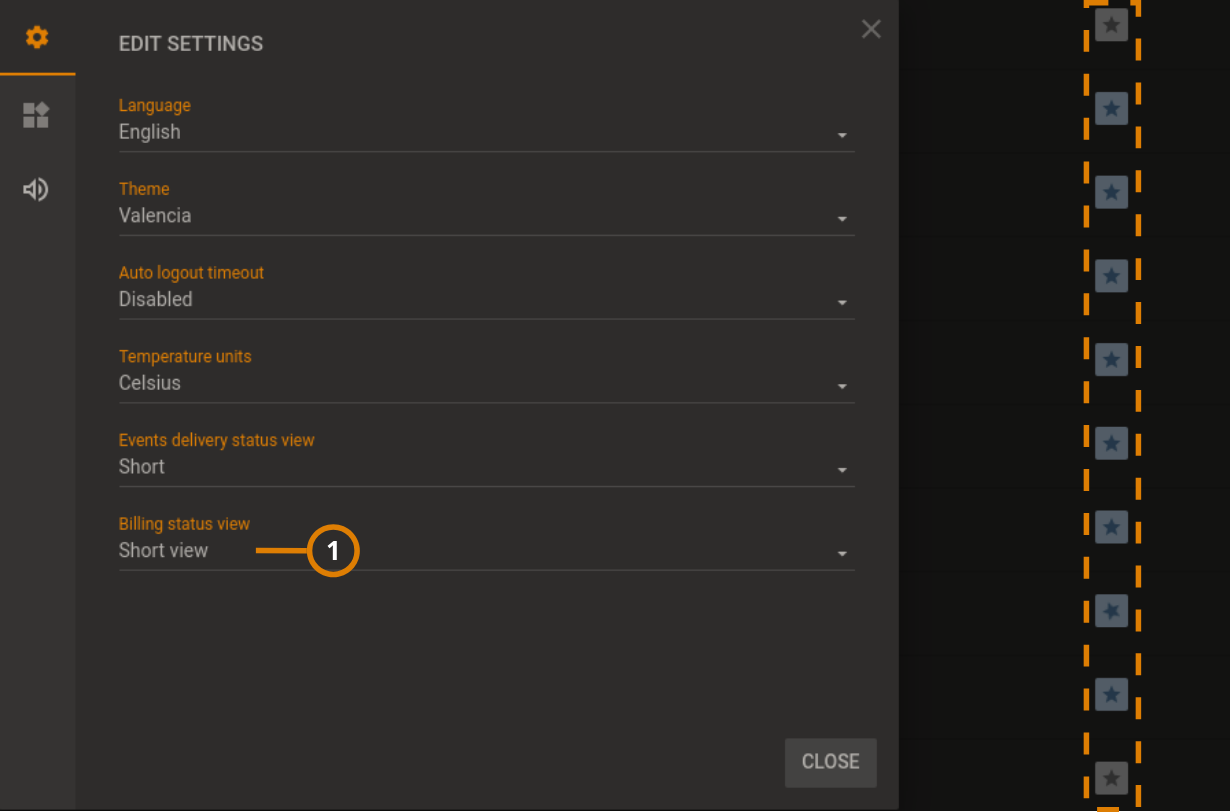Dismiss Edit Settings using the X icon
Image resolution: width=1230 pixels, height=812 pixels.
(x=871, y=29)
